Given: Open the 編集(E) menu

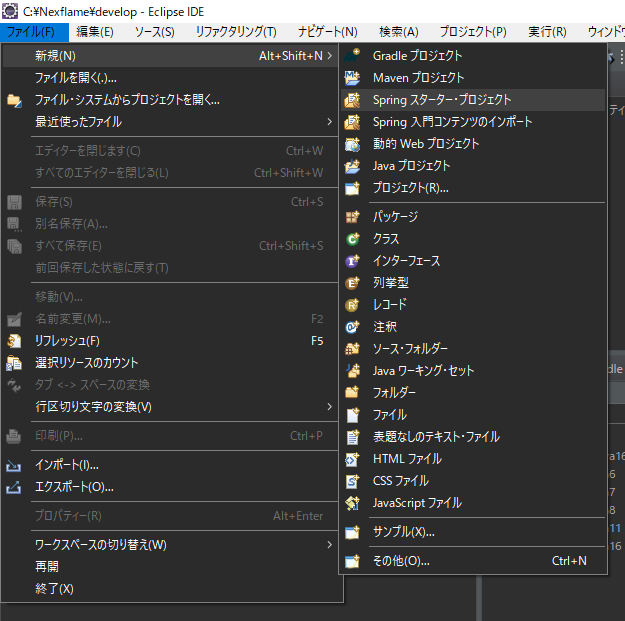Looking at the screenshot, I should tap(95, 32).
